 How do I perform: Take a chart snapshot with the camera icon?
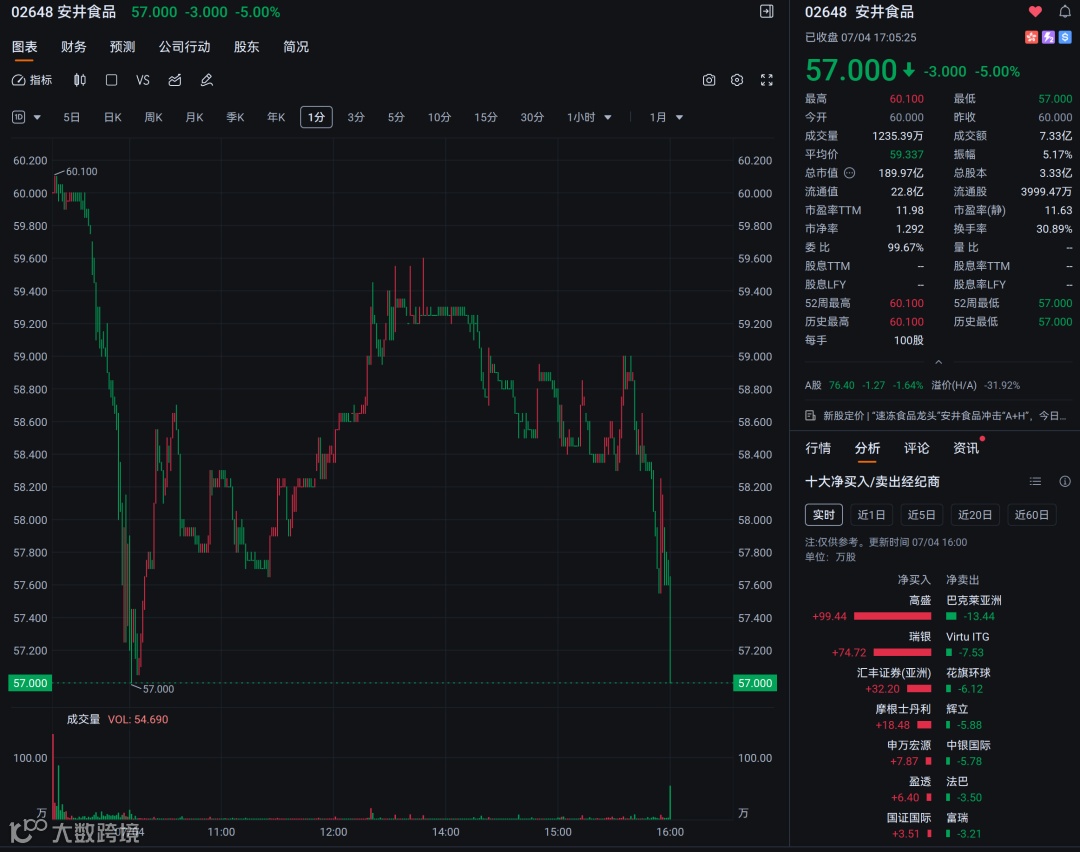pos(709,80)
